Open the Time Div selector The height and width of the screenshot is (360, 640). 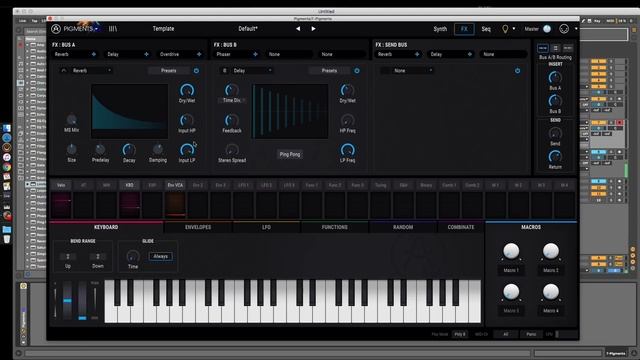point(231,100)
